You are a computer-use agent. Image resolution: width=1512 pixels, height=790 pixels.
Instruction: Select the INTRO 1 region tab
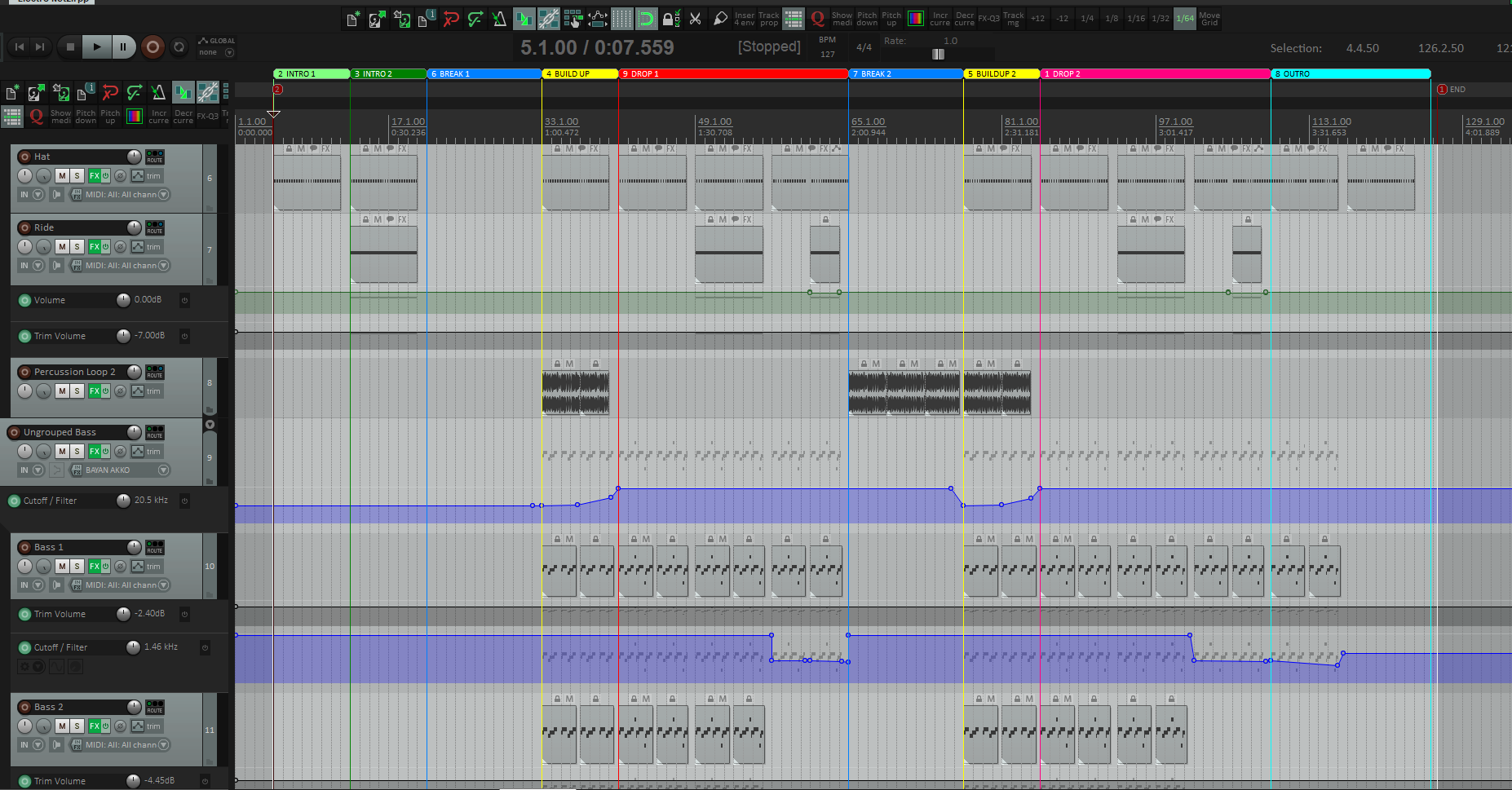point(312,74)
